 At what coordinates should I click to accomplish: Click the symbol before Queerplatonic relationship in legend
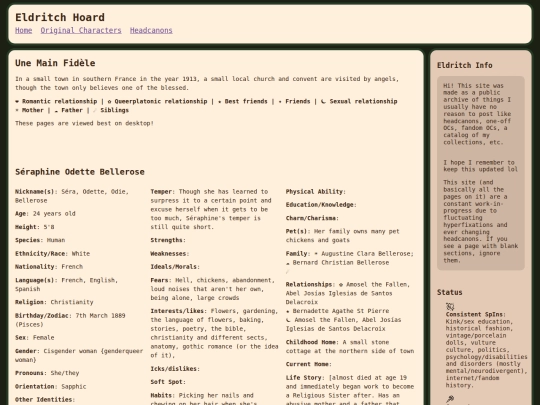[110, 101]
